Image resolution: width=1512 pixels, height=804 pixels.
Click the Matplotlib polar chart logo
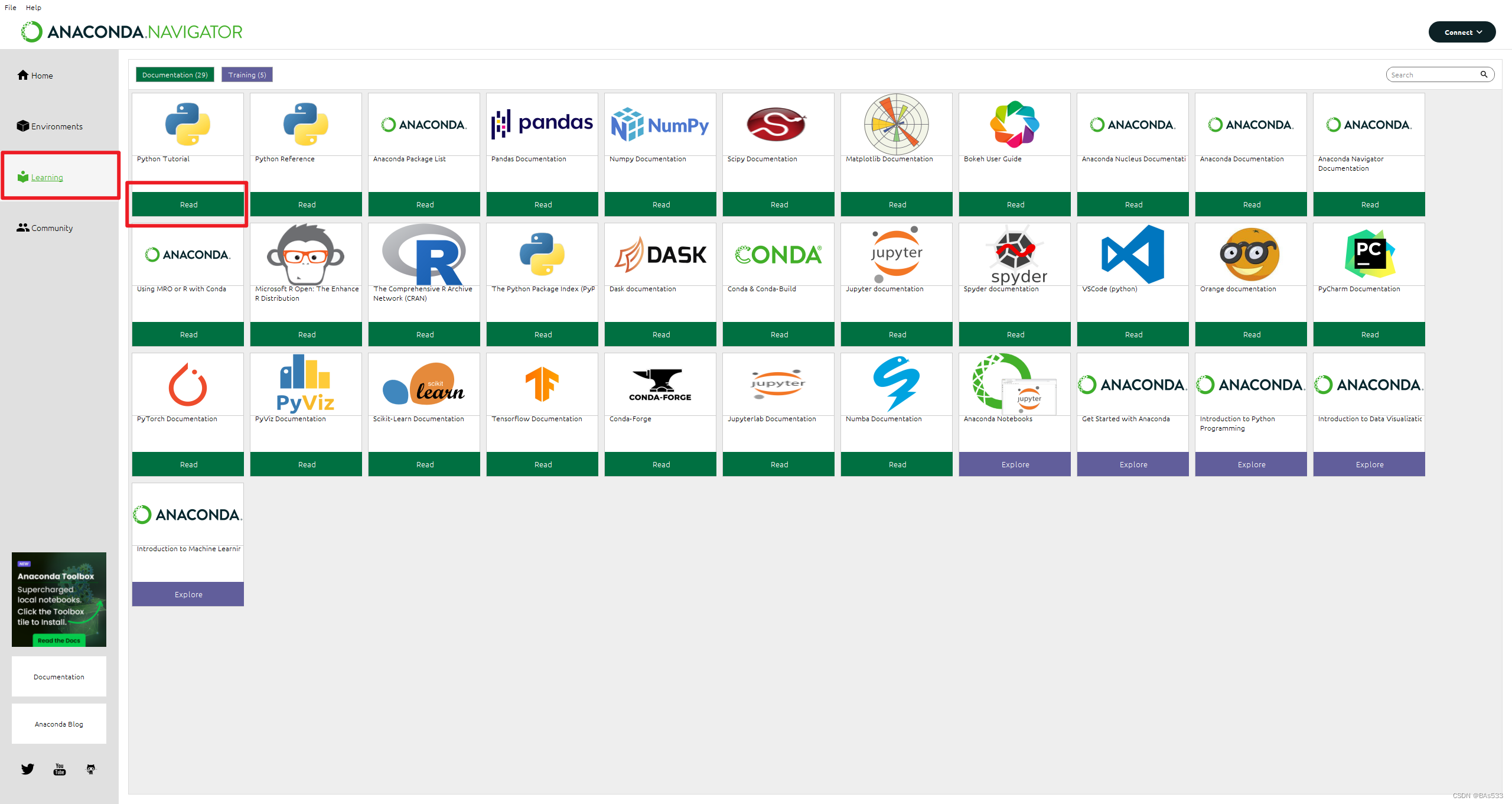[x=897, y=124]
